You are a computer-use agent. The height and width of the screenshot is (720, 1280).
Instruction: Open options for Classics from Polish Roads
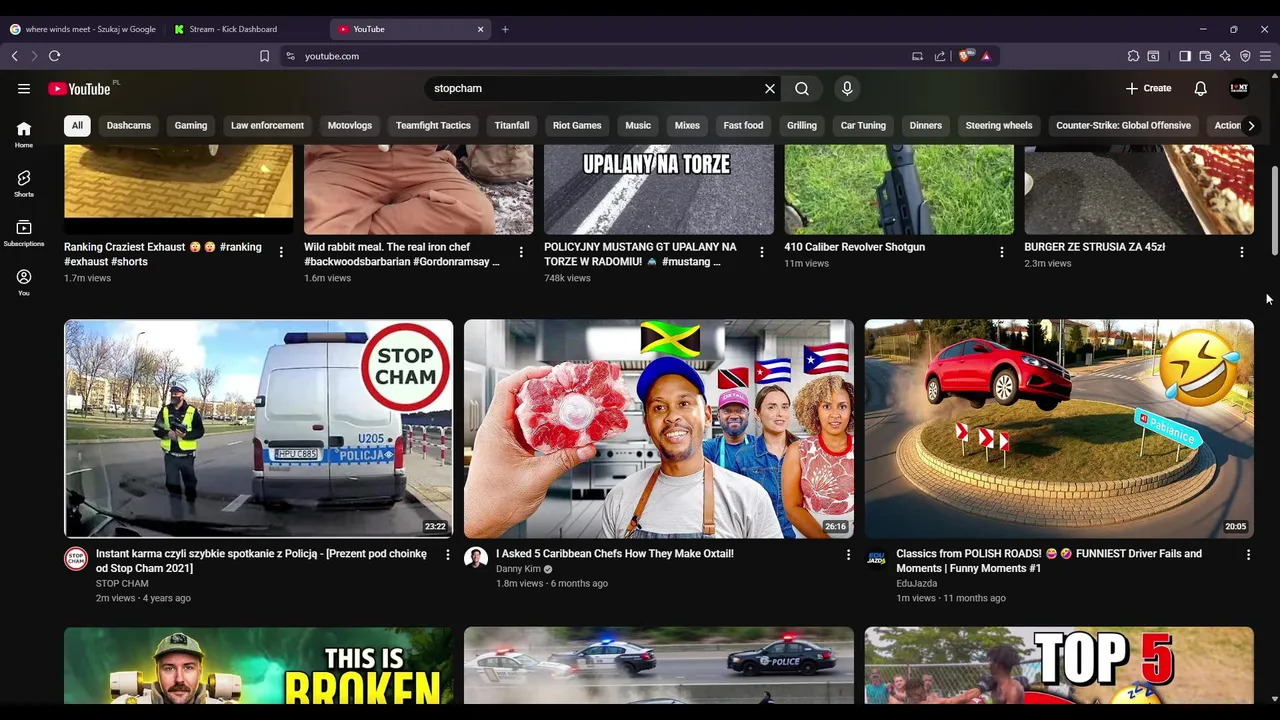tap(1248, 555)
